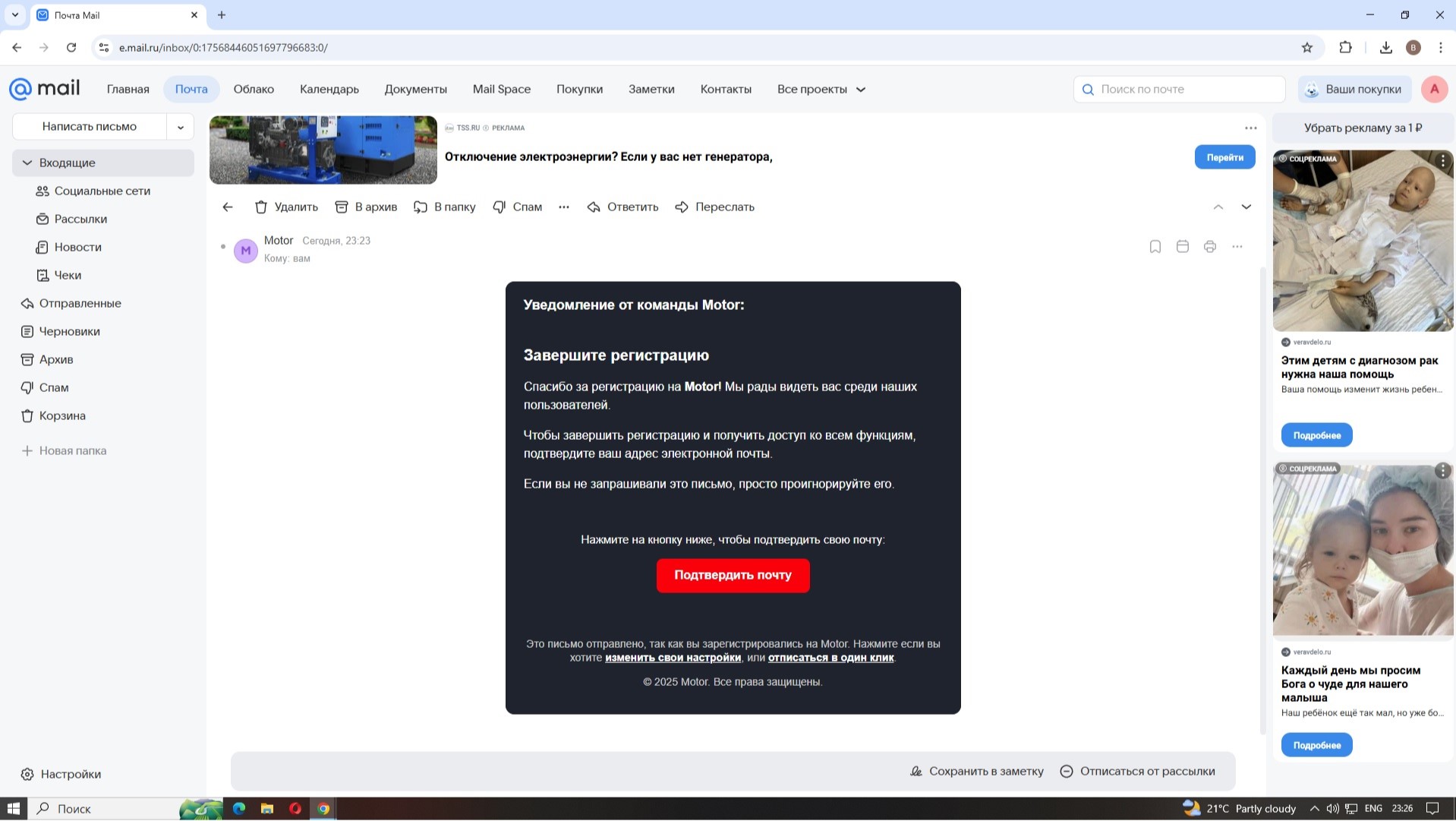Click the Mail.ru logo
Viewport: 1456px width, 821px height.
(x=44, y=89)
